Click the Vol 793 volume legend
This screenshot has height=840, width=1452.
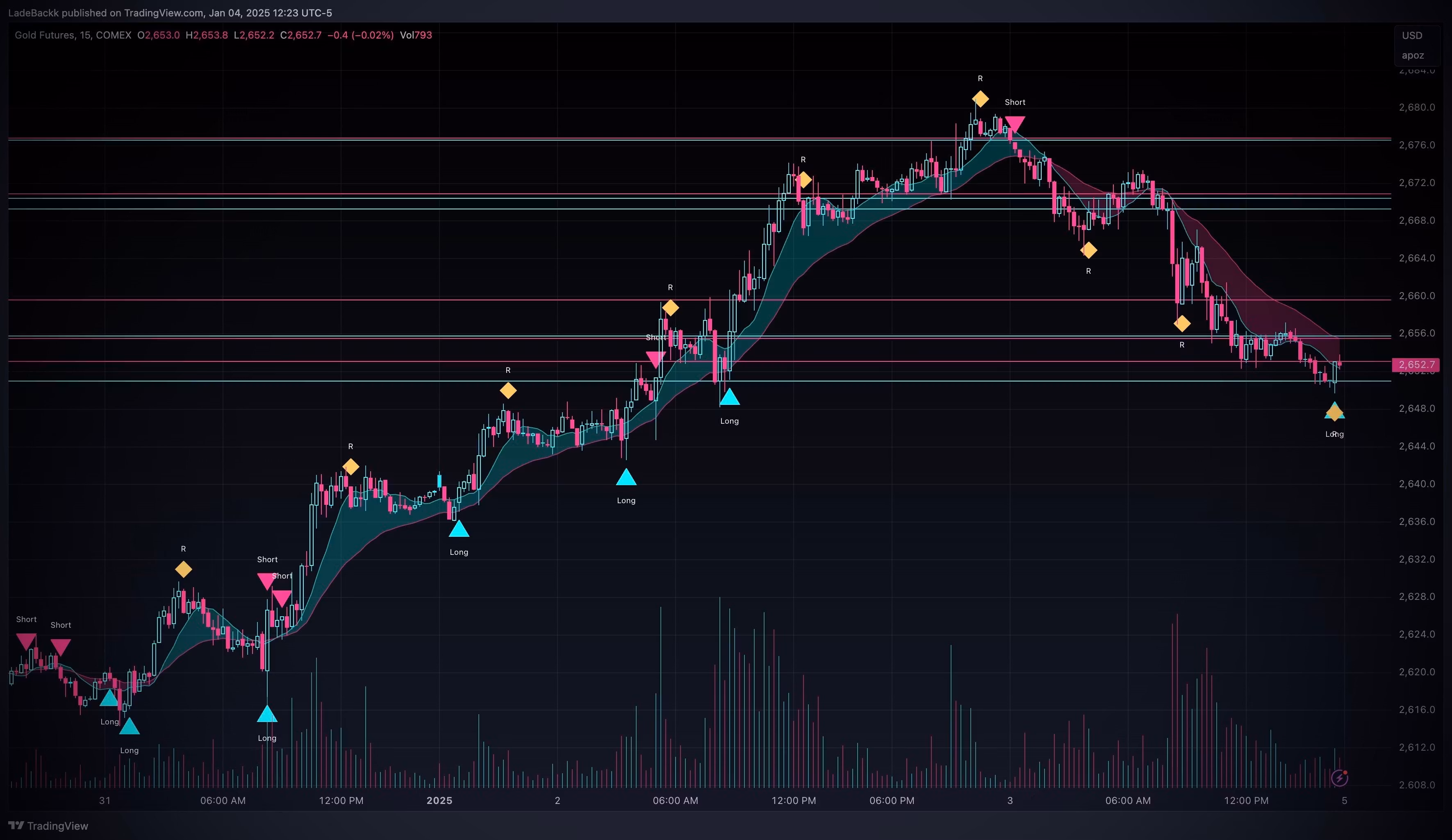pos(415,35)
